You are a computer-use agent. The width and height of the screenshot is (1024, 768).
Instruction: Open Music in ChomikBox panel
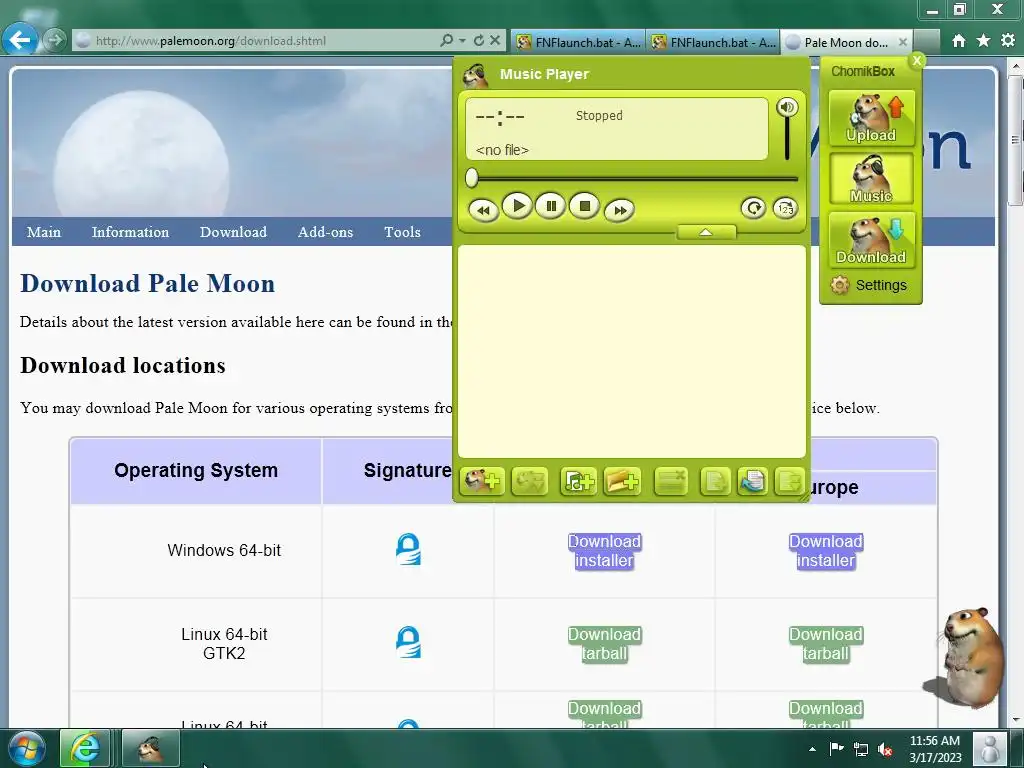coord(871,178)
